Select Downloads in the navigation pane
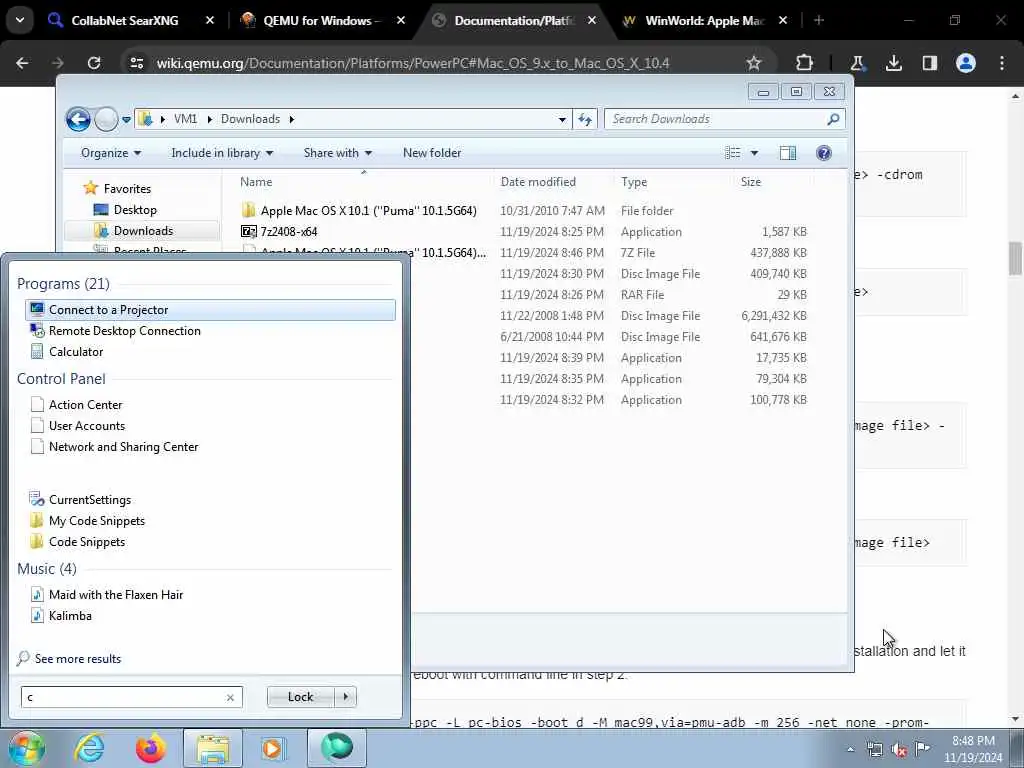The height and width of the screenshot is (768, 1024). coord(142,231)
